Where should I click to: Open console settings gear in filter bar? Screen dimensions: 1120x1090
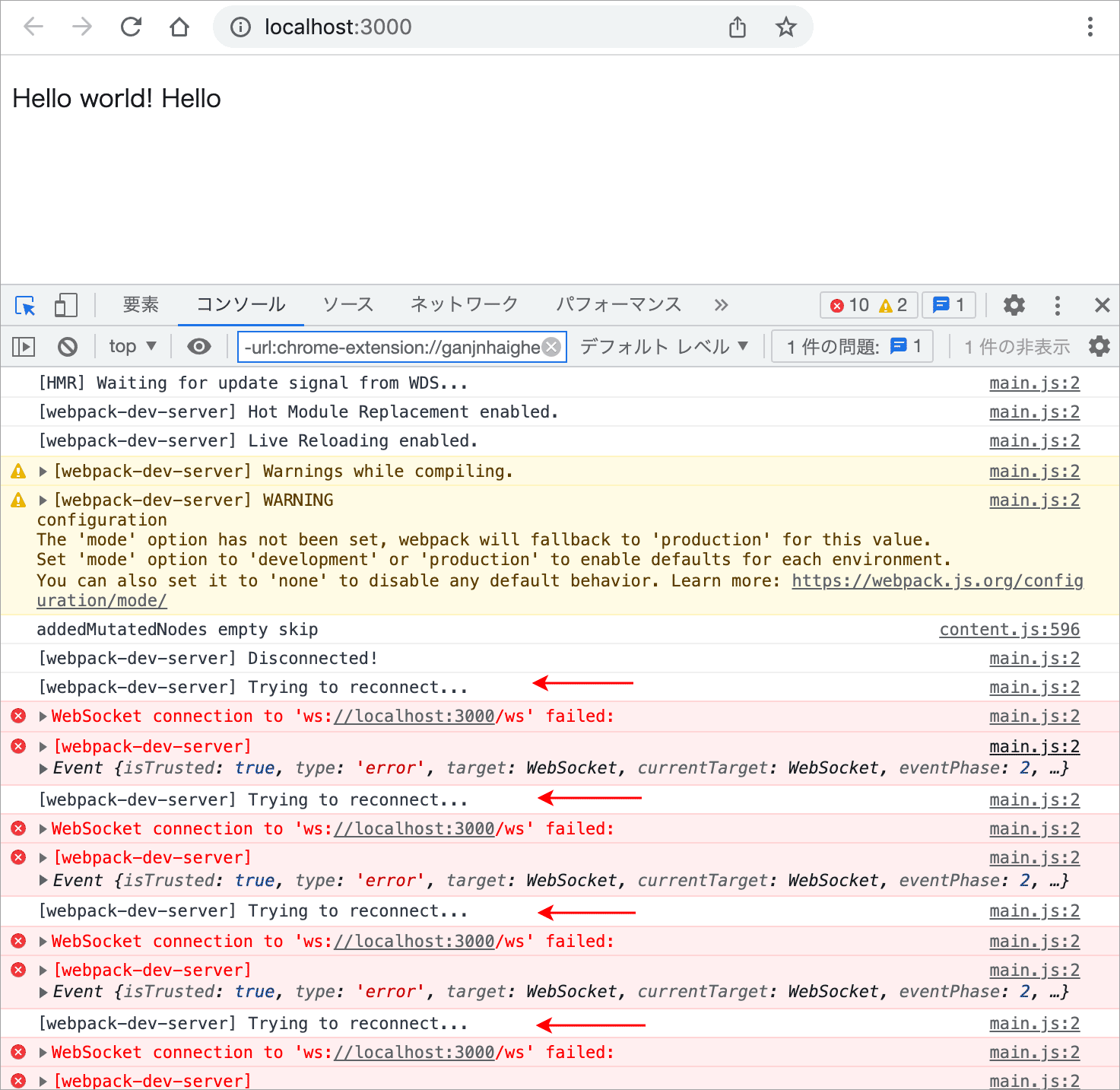(x=1099, y=347)
